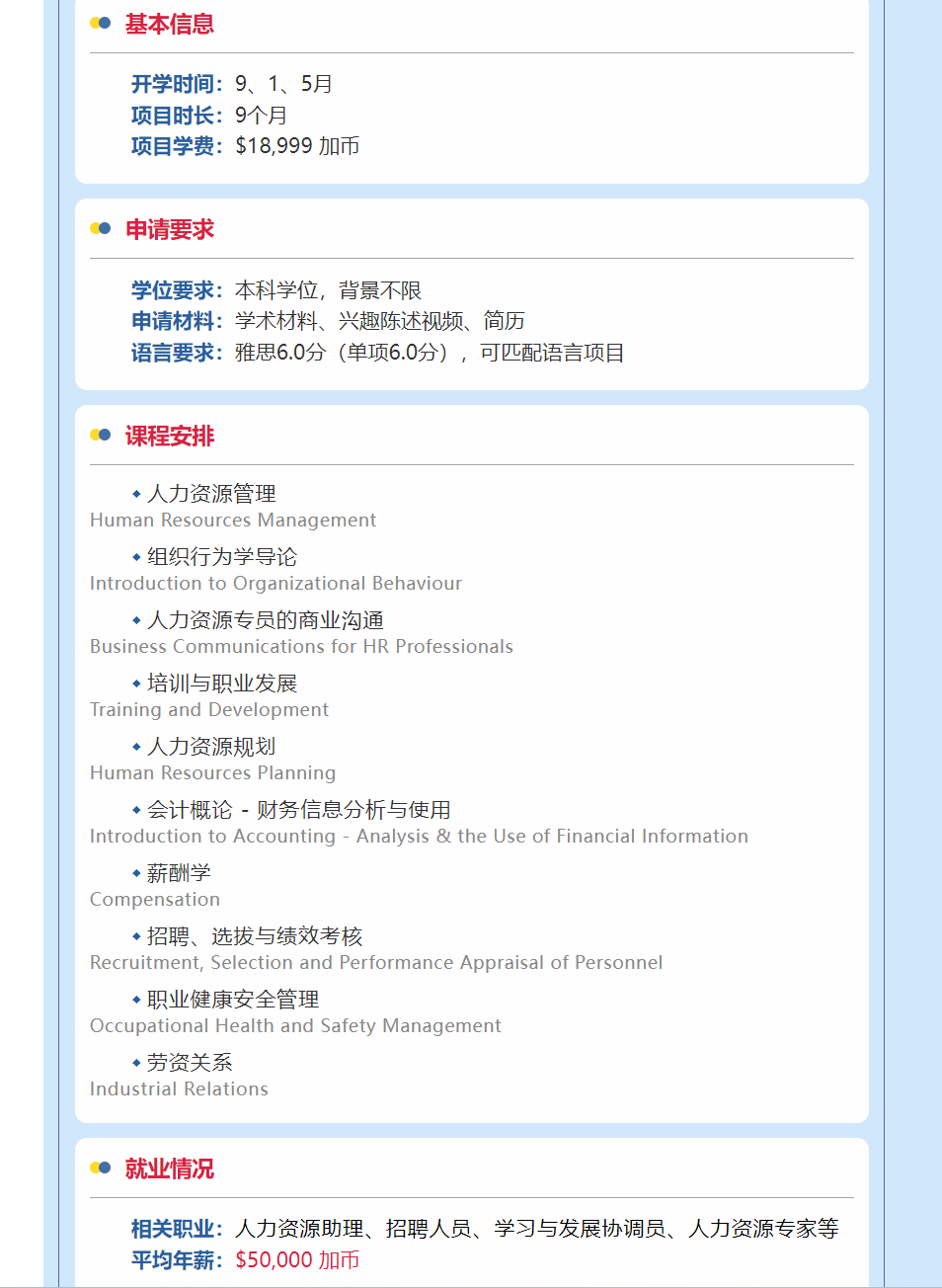Click the dot icon beside 申请要求
This screenshot has width=942, height=1288.
tap(101, 229)
